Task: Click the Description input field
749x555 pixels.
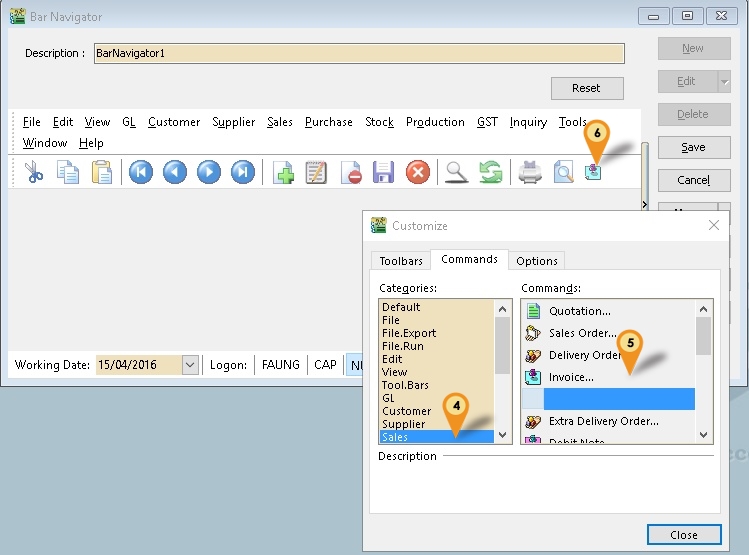Action: (x=359, y=53)
